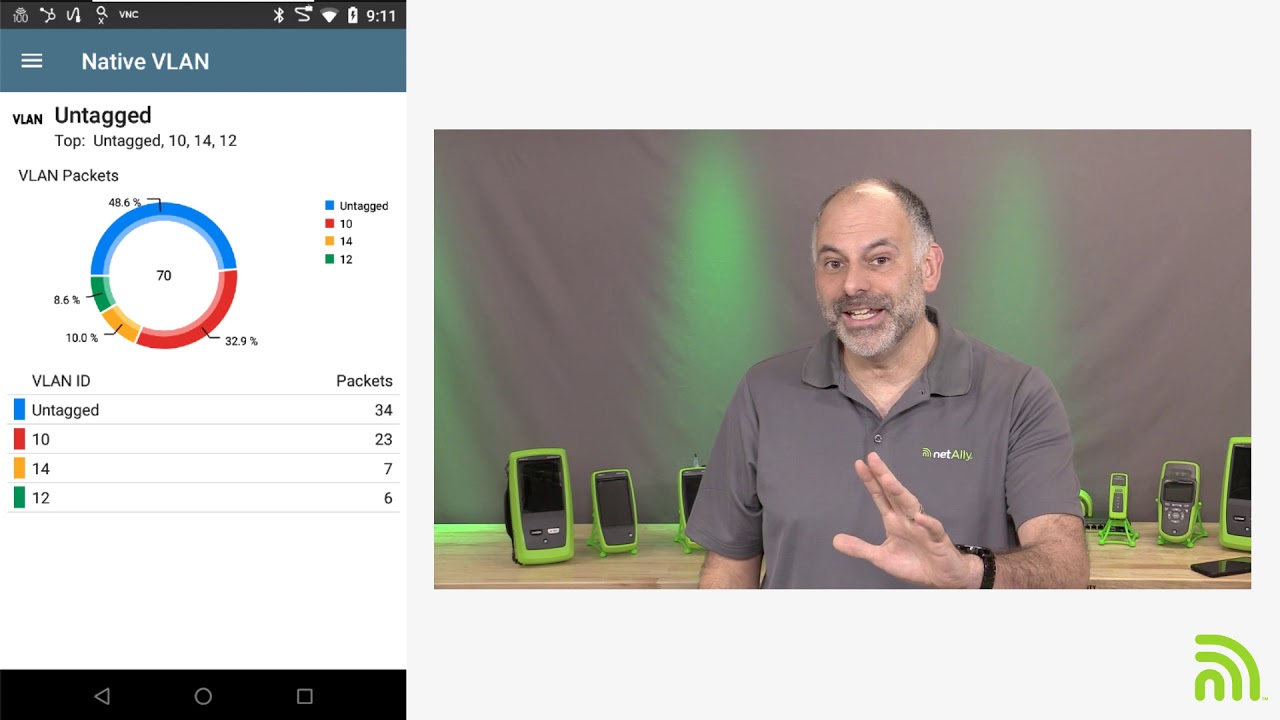The height and width of the screenshot is (720, 1280).
Task: Select the VLAN 12 table row
Action: 203,497
